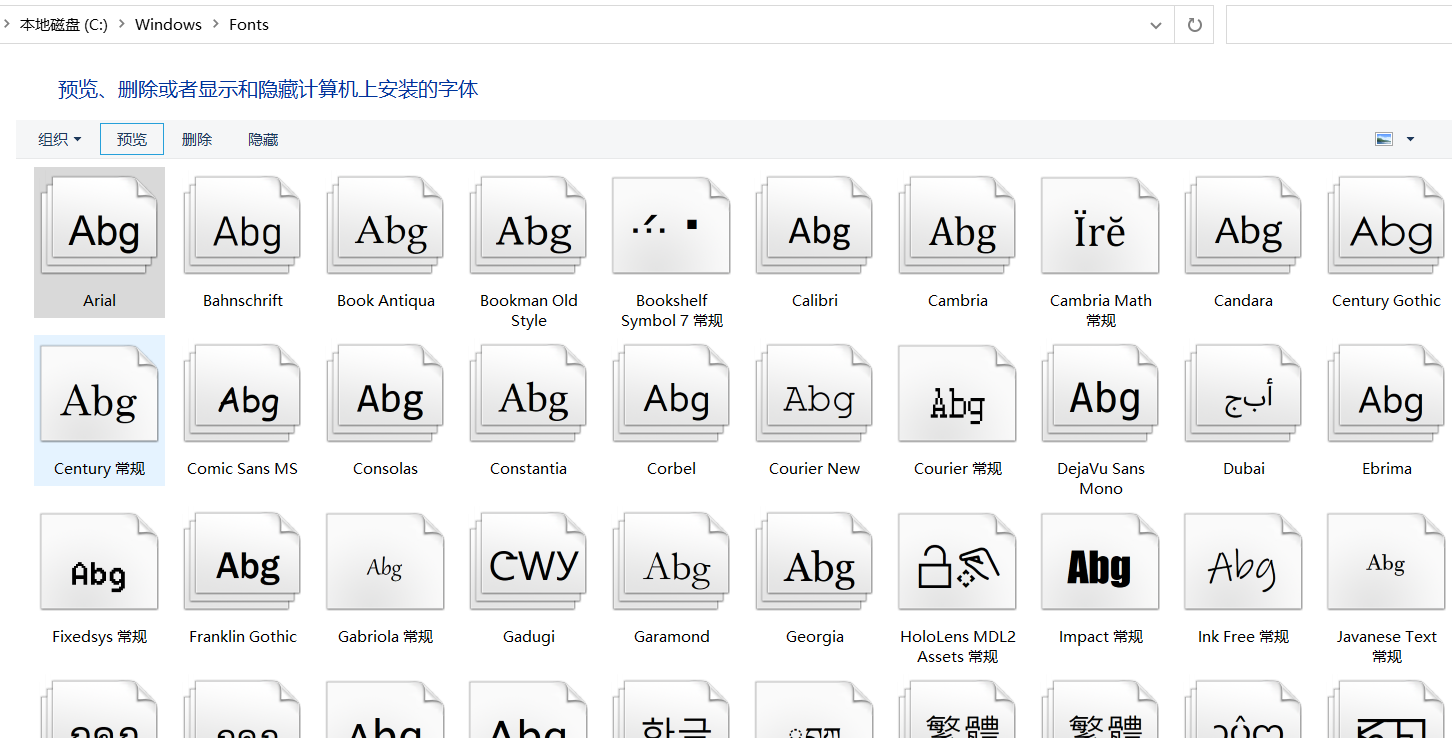
Task: Click the Consolas font name label
Action: [385, 468]
